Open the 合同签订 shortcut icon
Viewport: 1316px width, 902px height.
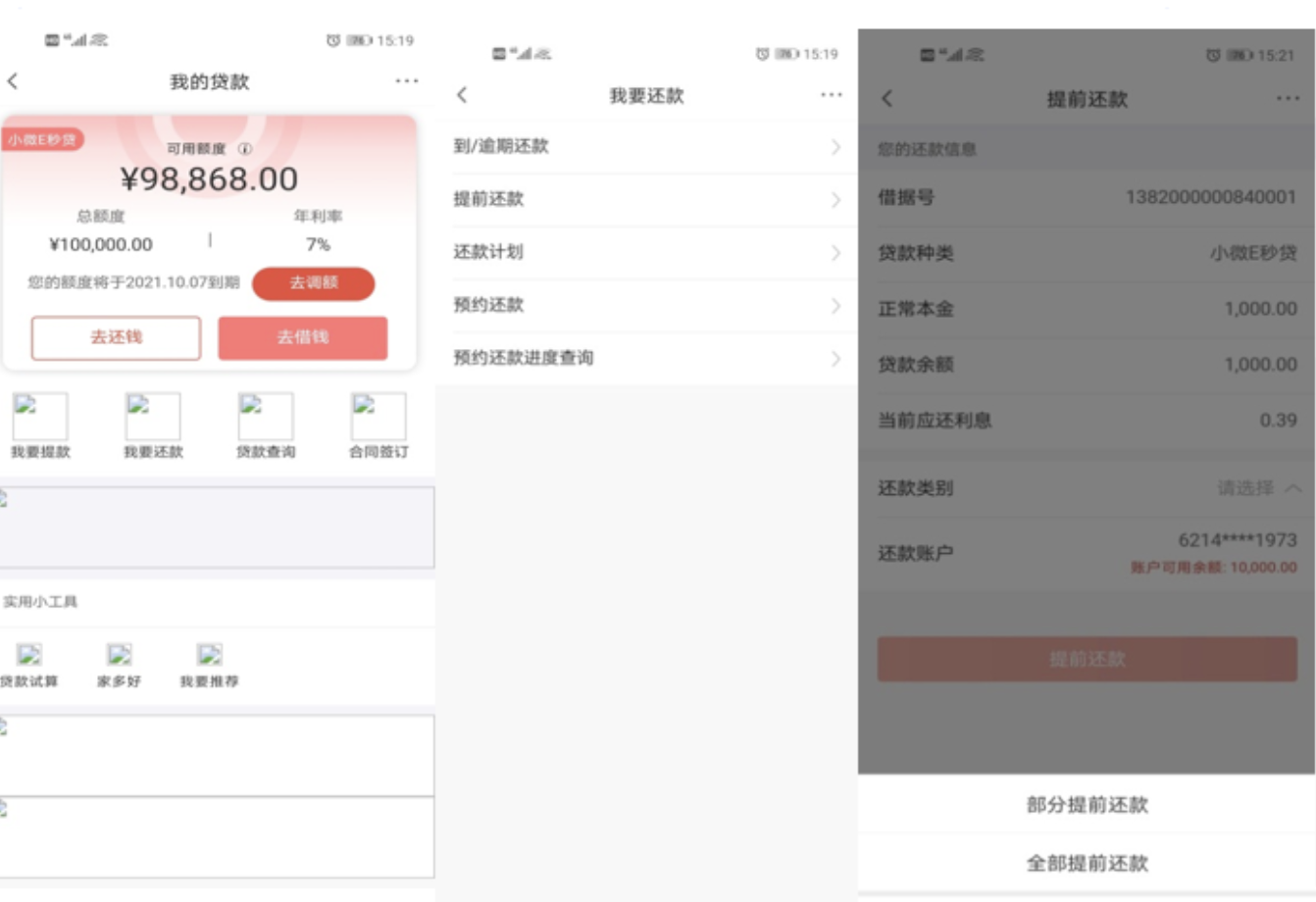click(x=379, y=417)
